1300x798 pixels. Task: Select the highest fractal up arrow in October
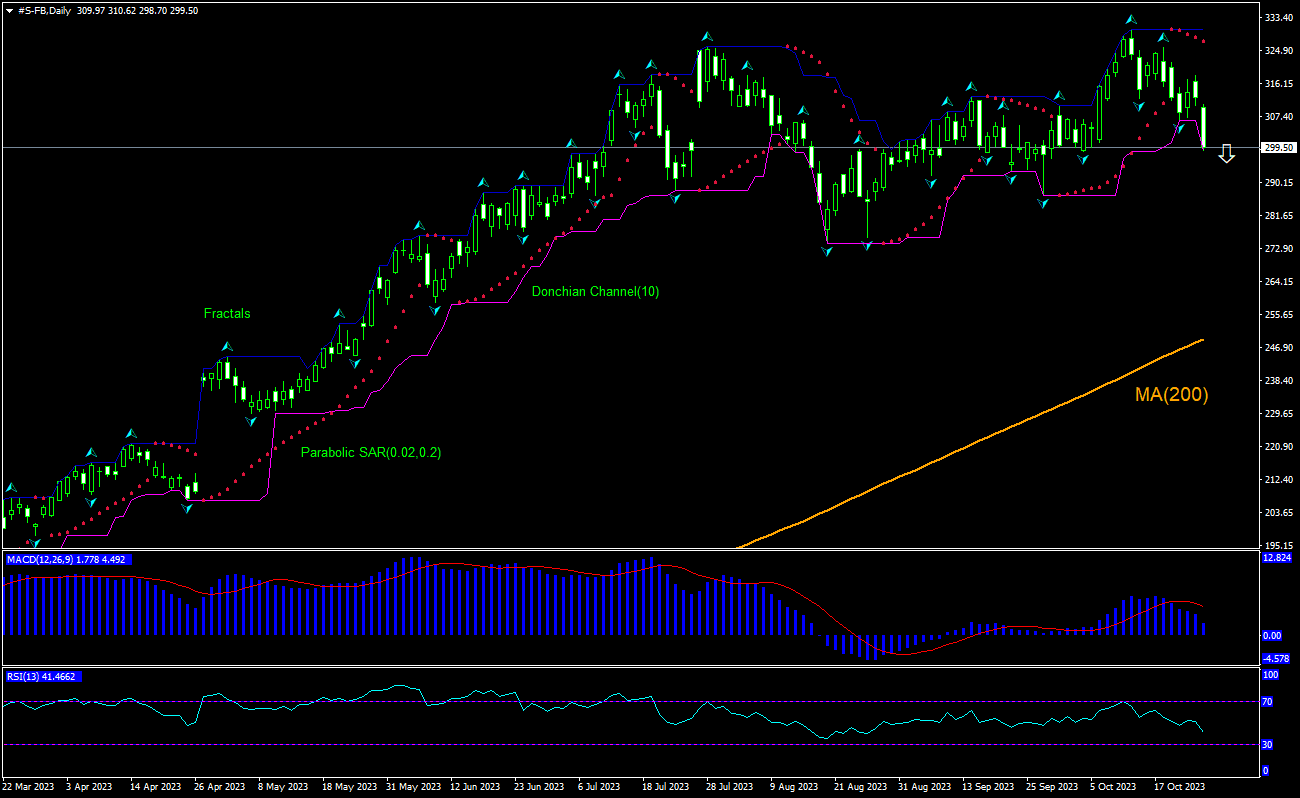tap(1131, 19)
